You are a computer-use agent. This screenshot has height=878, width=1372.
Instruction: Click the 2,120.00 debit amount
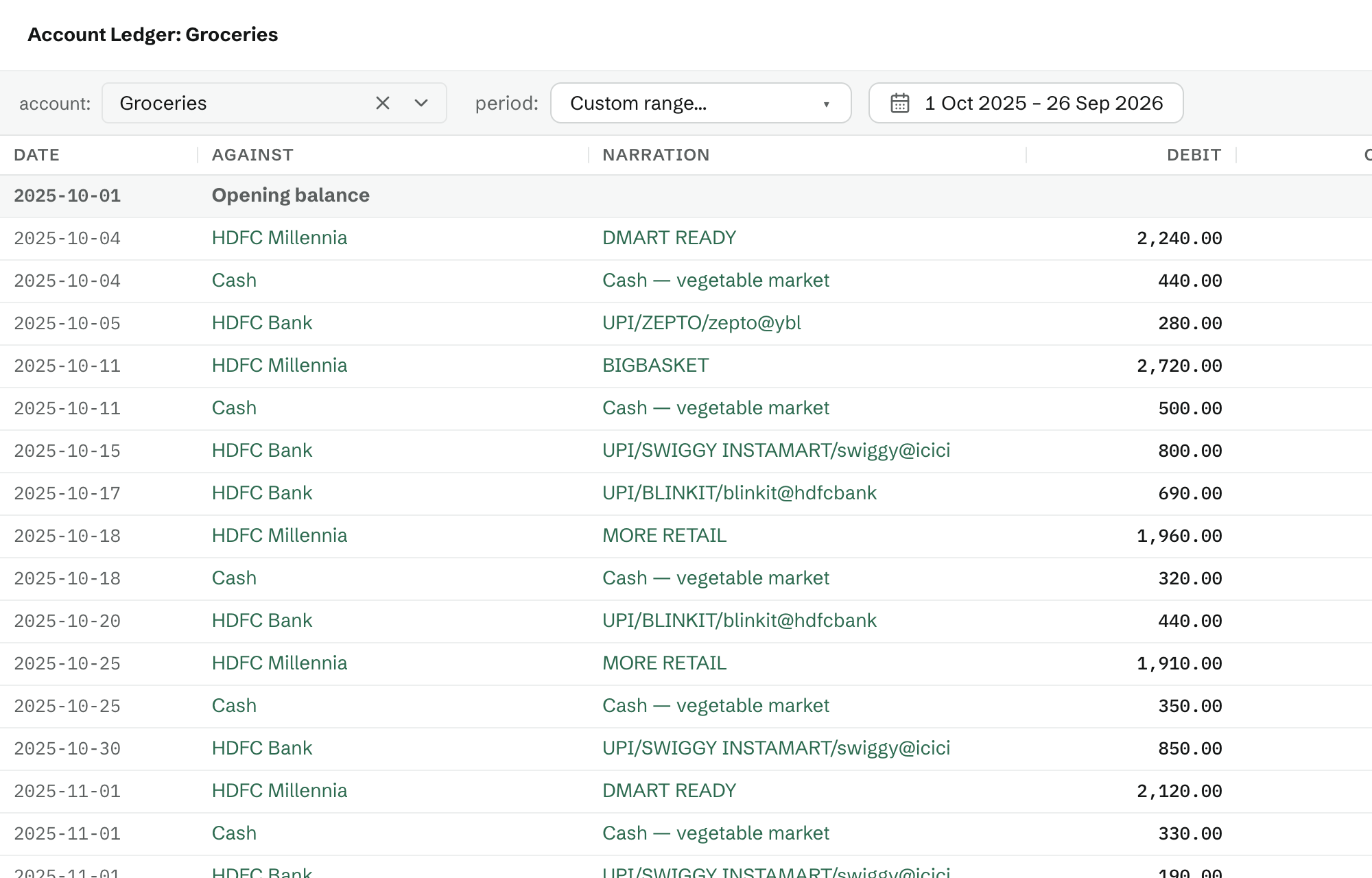pyautogui.click(x=1179, y=792)
